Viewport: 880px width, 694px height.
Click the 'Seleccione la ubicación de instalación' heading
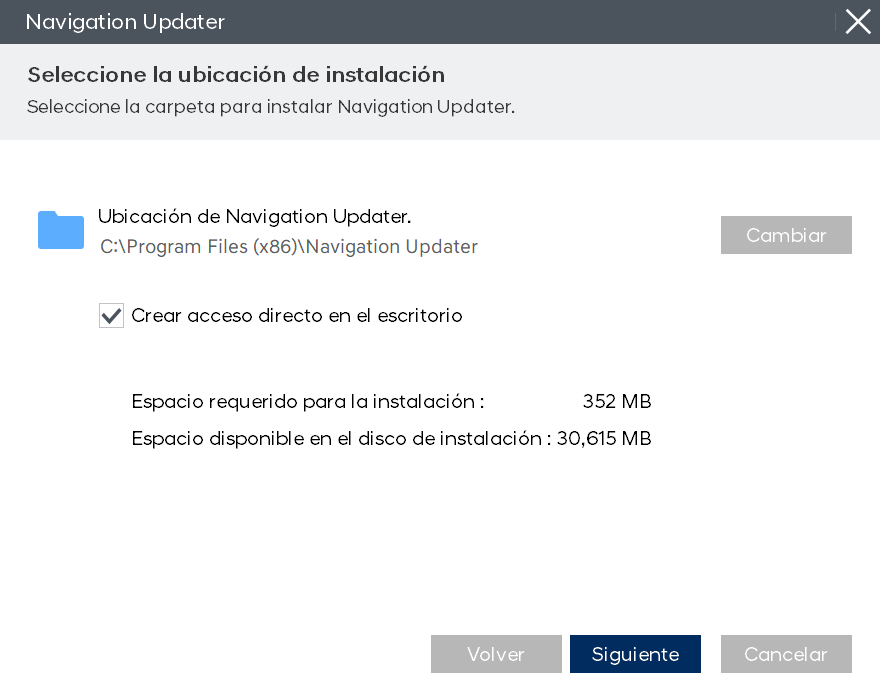[236, 75]
